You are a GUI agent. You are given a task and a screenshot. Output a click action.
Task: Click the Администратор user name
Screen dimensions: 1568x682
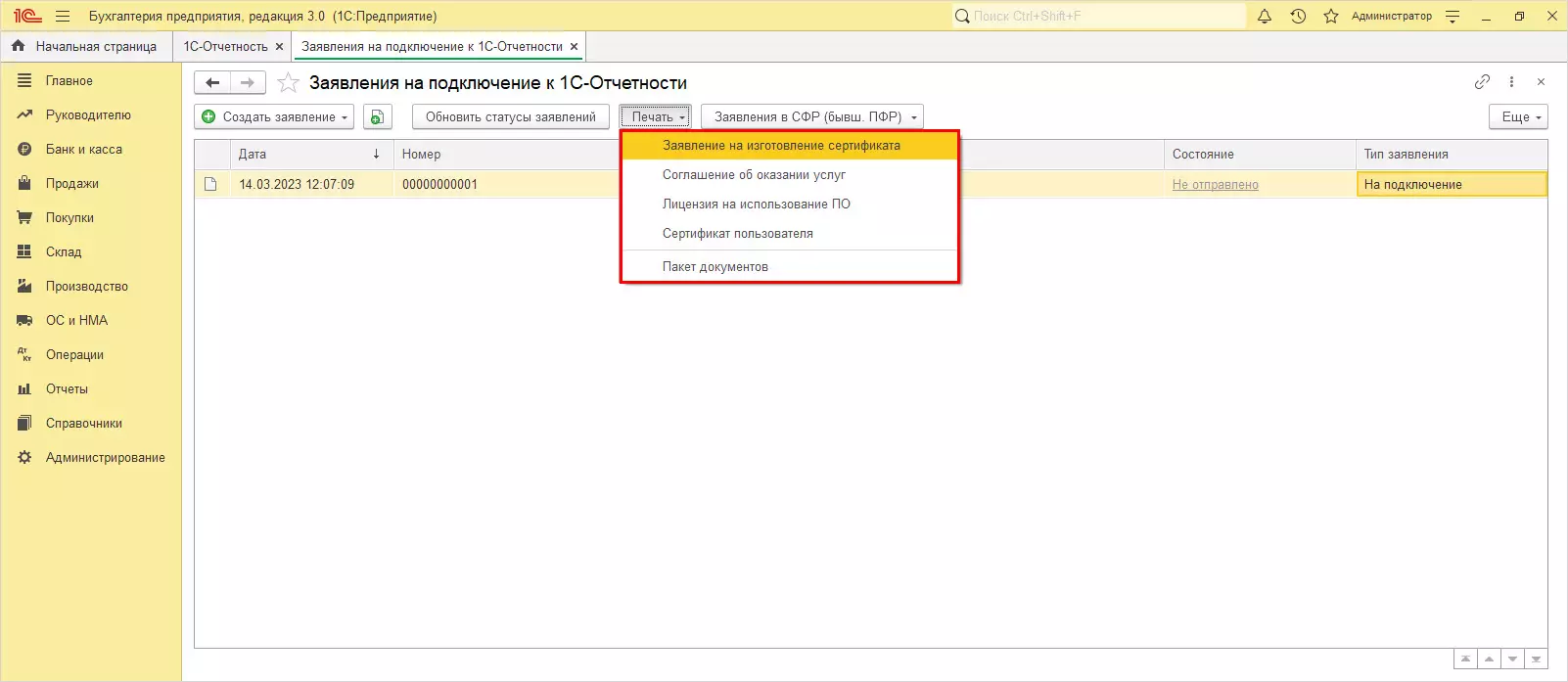(1391, 16)
